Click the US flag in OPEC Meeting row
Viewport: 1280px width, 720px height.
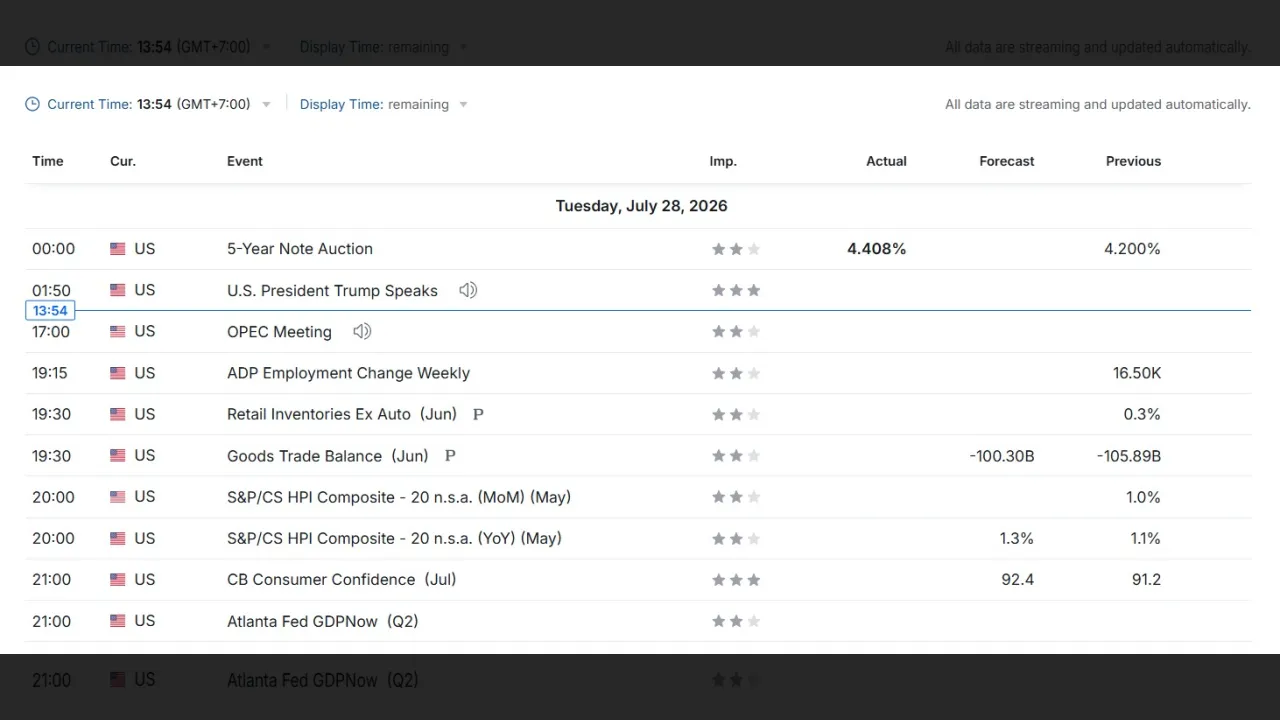pos(118,332)
